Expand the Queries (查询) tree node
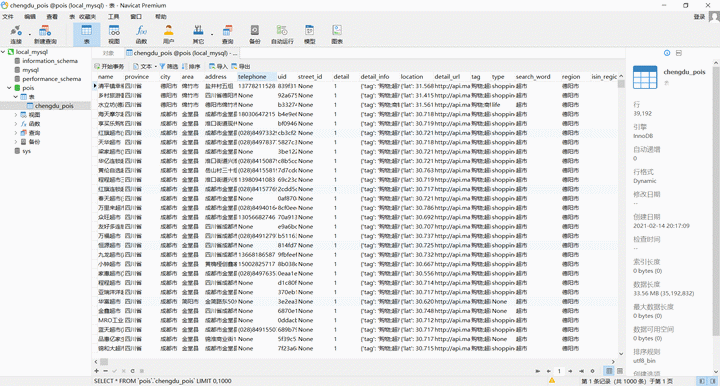The width and height of the screenshot is (720, 386). pos(16,133)
